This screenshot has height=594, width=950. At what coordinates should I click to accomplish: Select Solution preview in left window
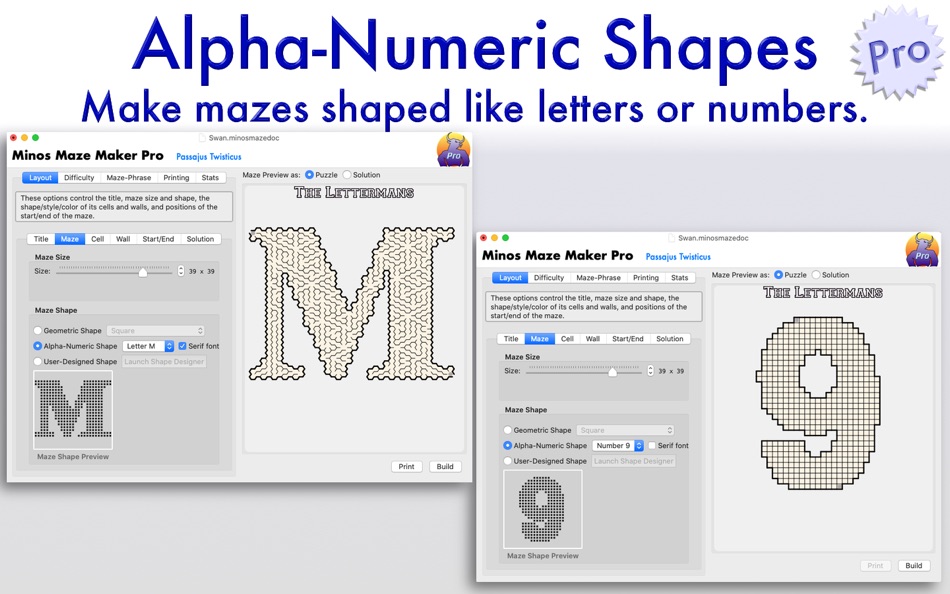coord(347,175)
